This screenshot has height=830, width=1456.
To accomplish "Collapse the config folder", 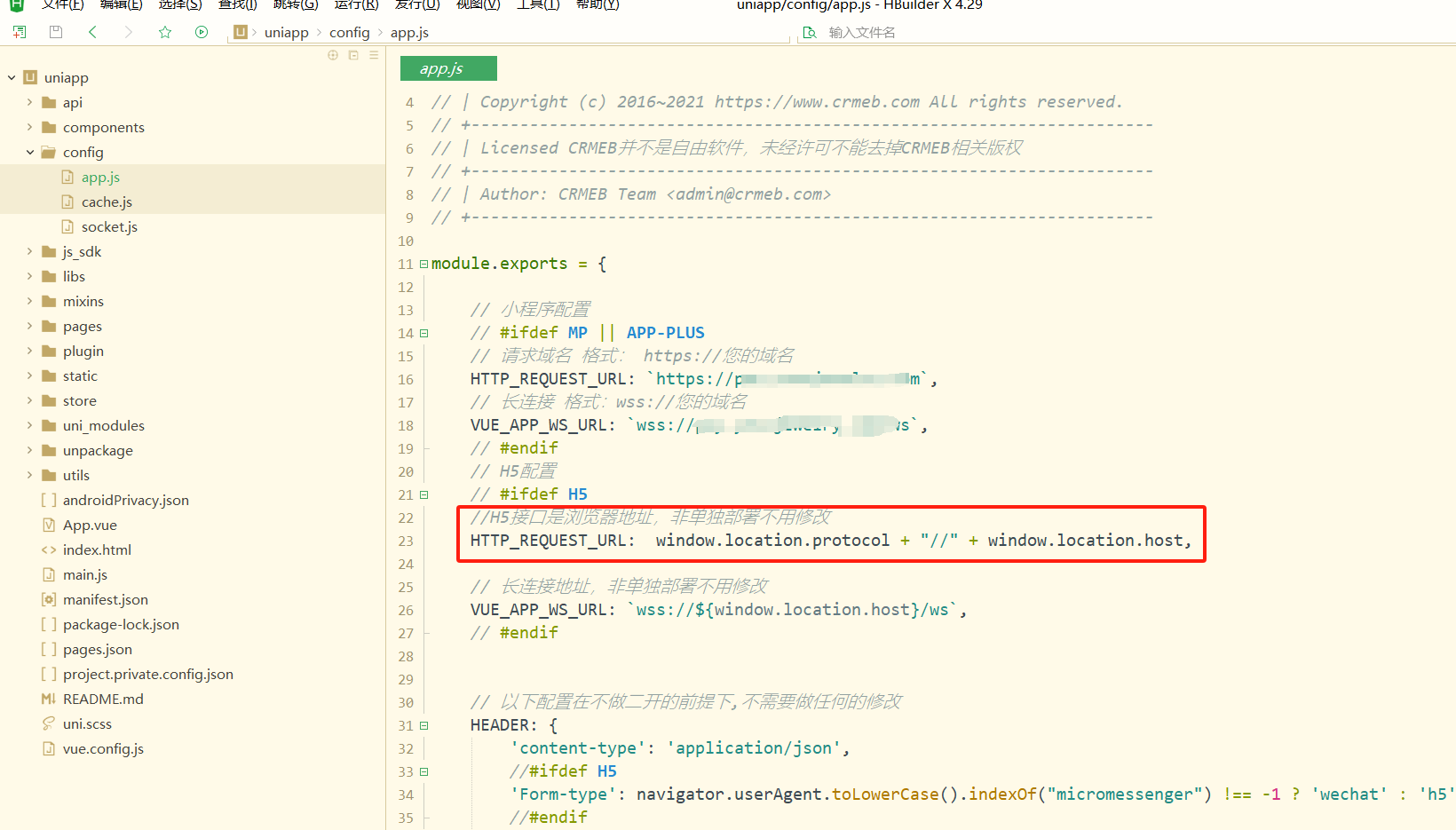I will click(x=29, y=152).
